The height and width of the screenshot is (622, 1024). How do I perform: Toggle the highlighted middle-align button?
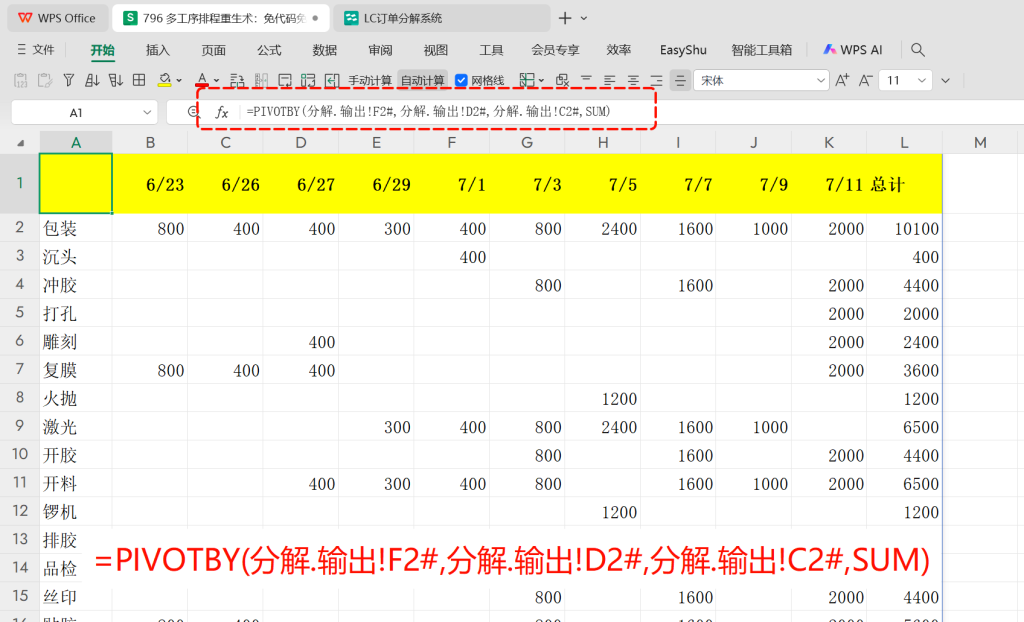point(680,80)
